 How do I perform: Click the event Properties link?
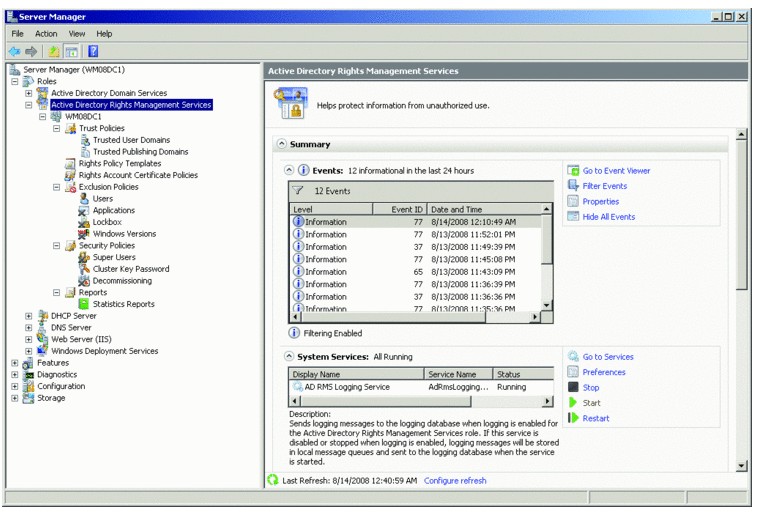pyautogui.click(x=601, y=201)
